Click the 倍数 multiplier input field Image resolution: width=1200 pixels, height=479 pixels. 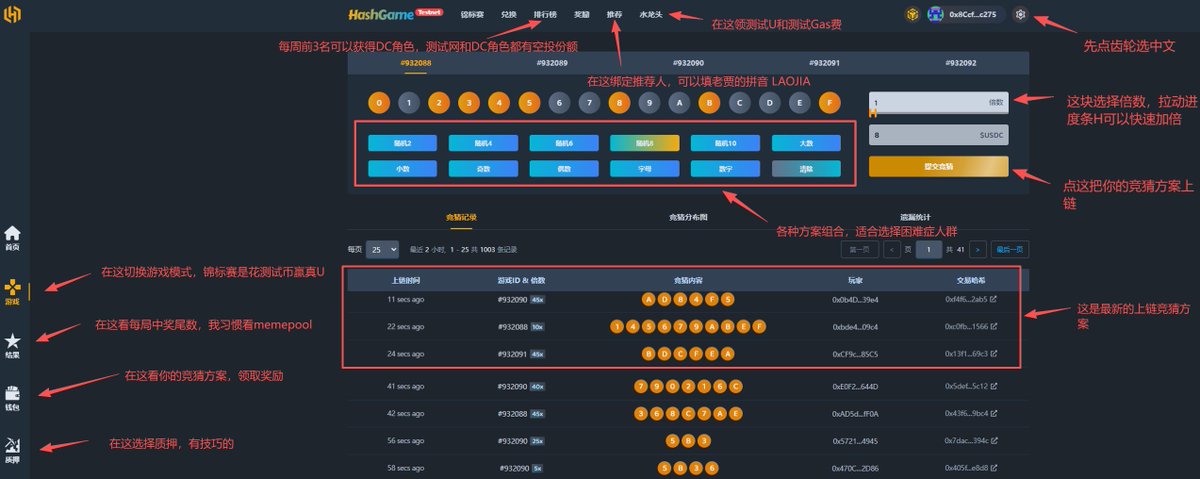tap(939, 101)
